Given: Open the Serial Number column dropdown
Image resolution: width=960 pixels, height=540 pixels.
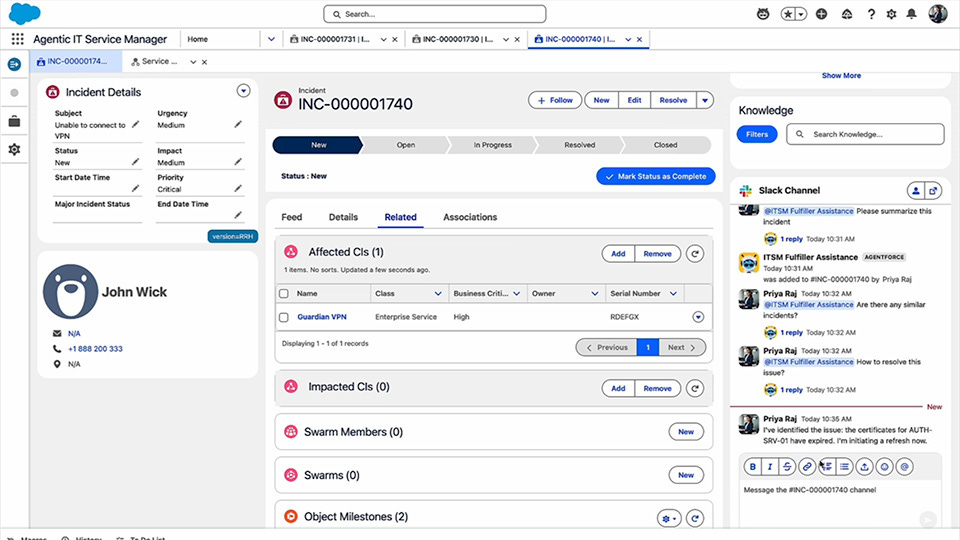Looking at the screenshot, I should [x=673, y=294].
